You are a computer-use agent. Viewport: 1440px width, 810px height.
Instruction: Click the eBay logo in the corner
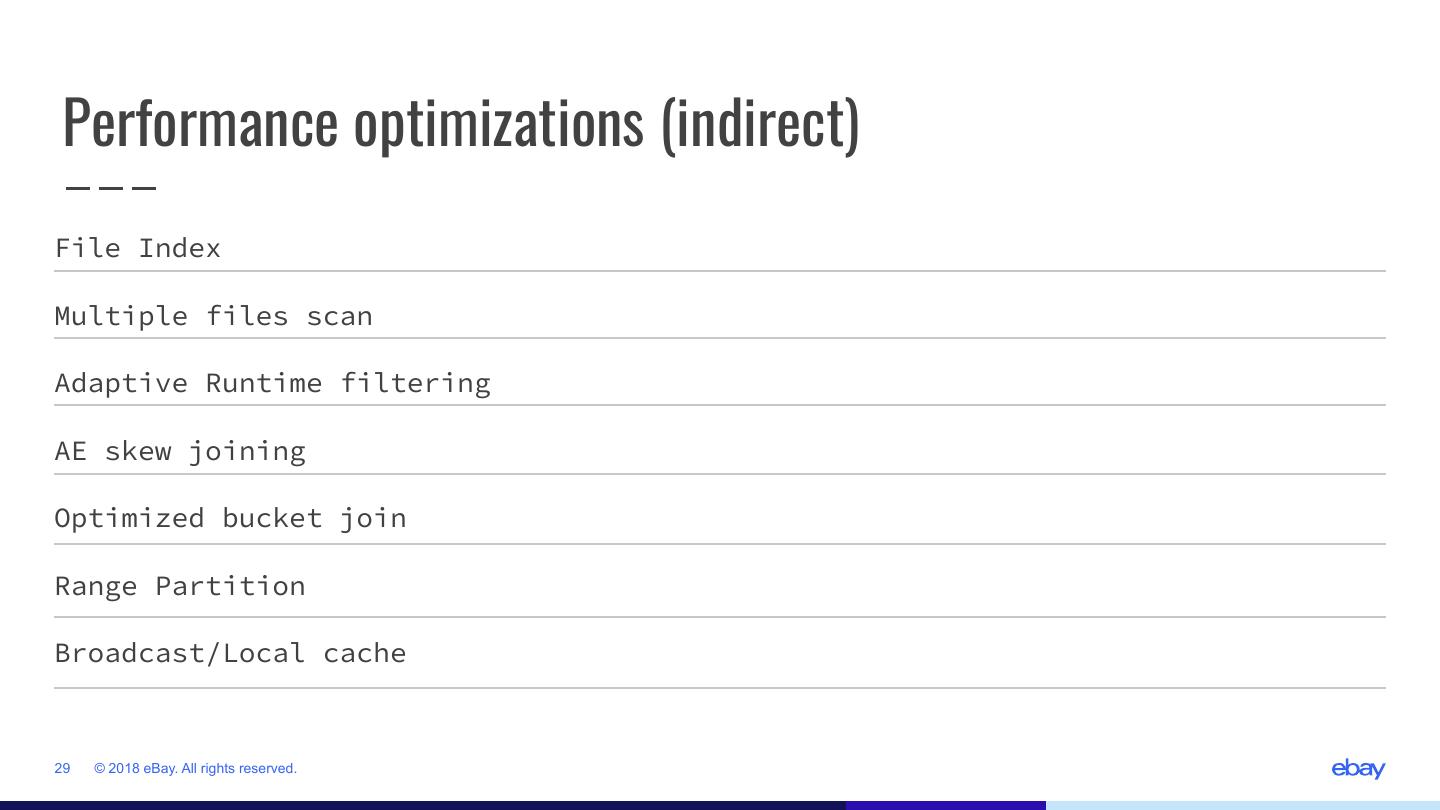pos(1358,768)
